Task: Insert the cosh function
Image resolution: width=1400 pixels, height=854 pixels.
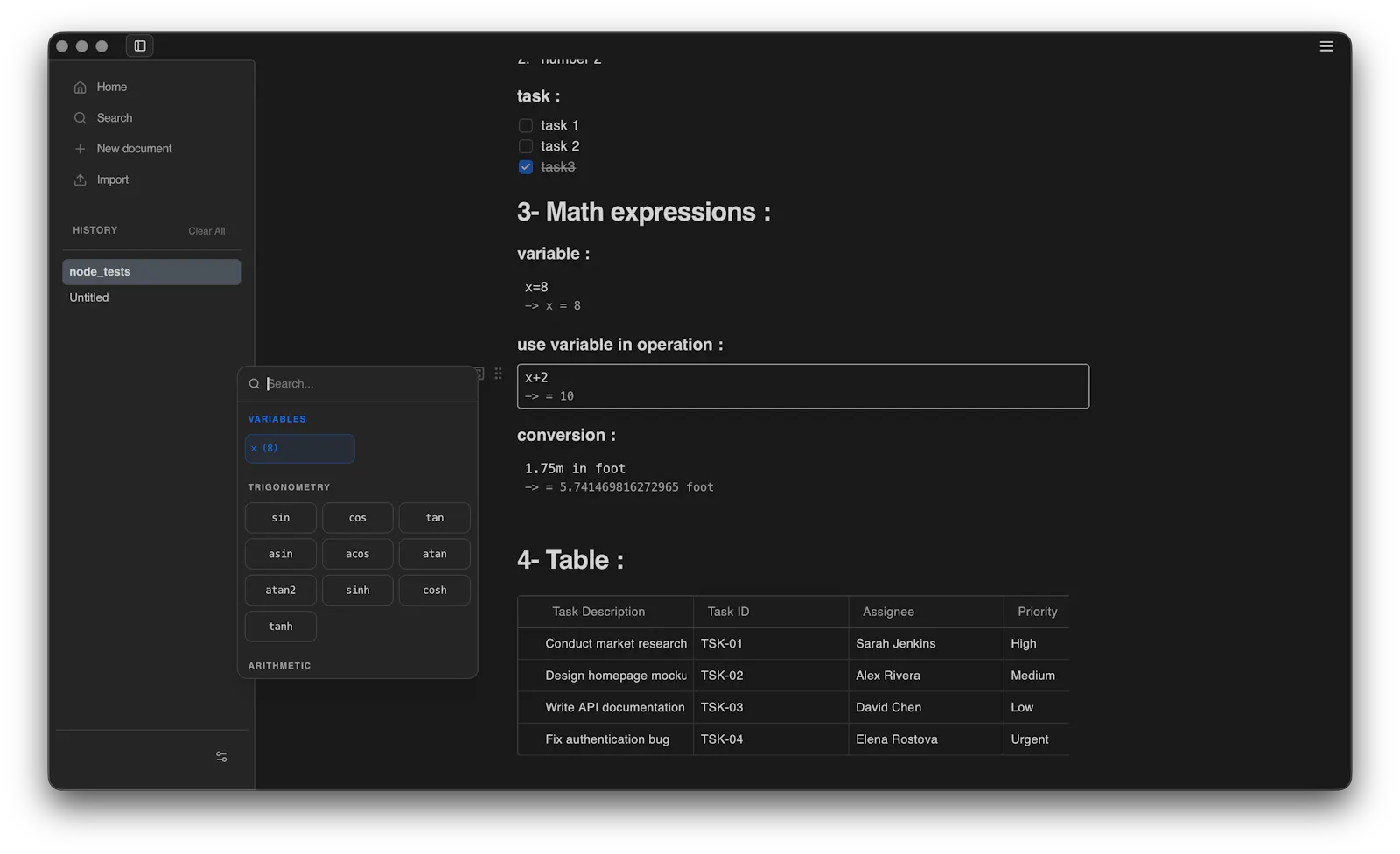Action: 435,591
